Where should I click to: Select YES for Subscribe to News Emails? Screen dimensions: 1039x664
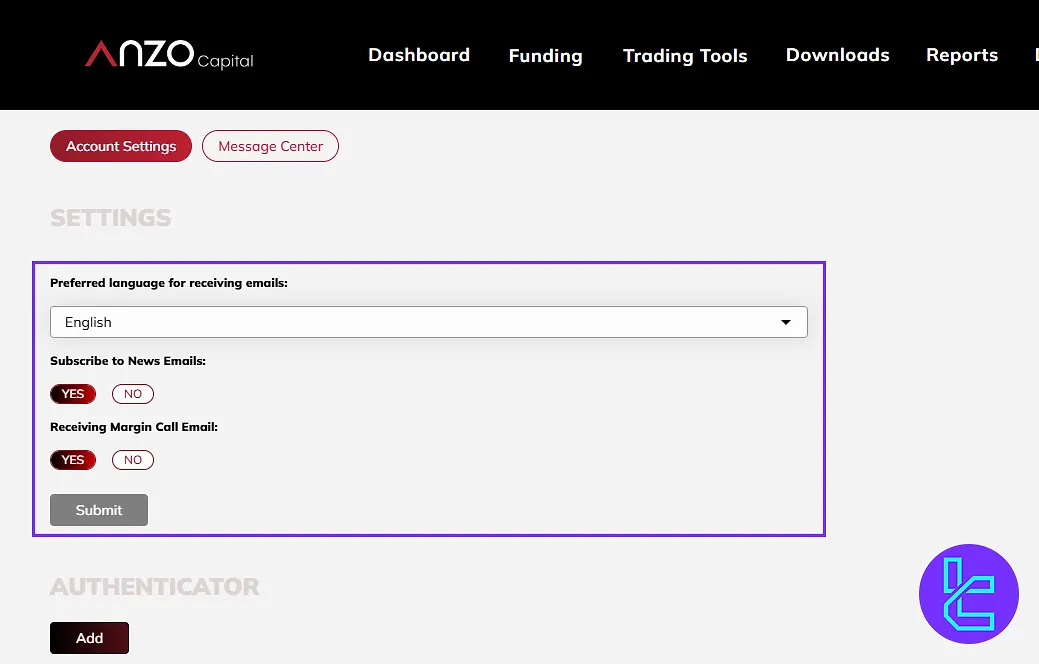73,394
